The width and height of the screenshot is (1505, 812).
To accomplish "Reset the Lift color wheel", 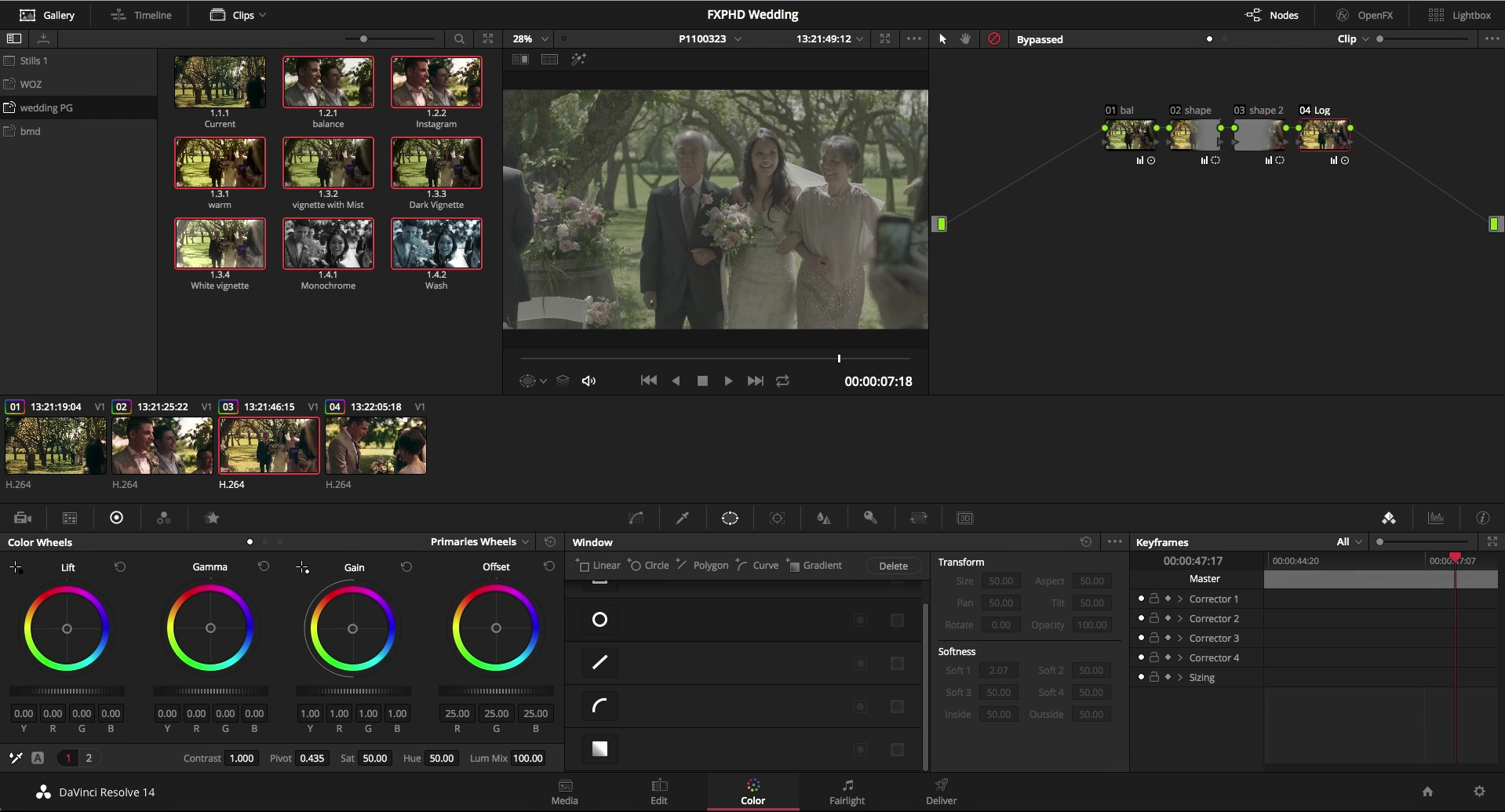I will click(120, 566).
